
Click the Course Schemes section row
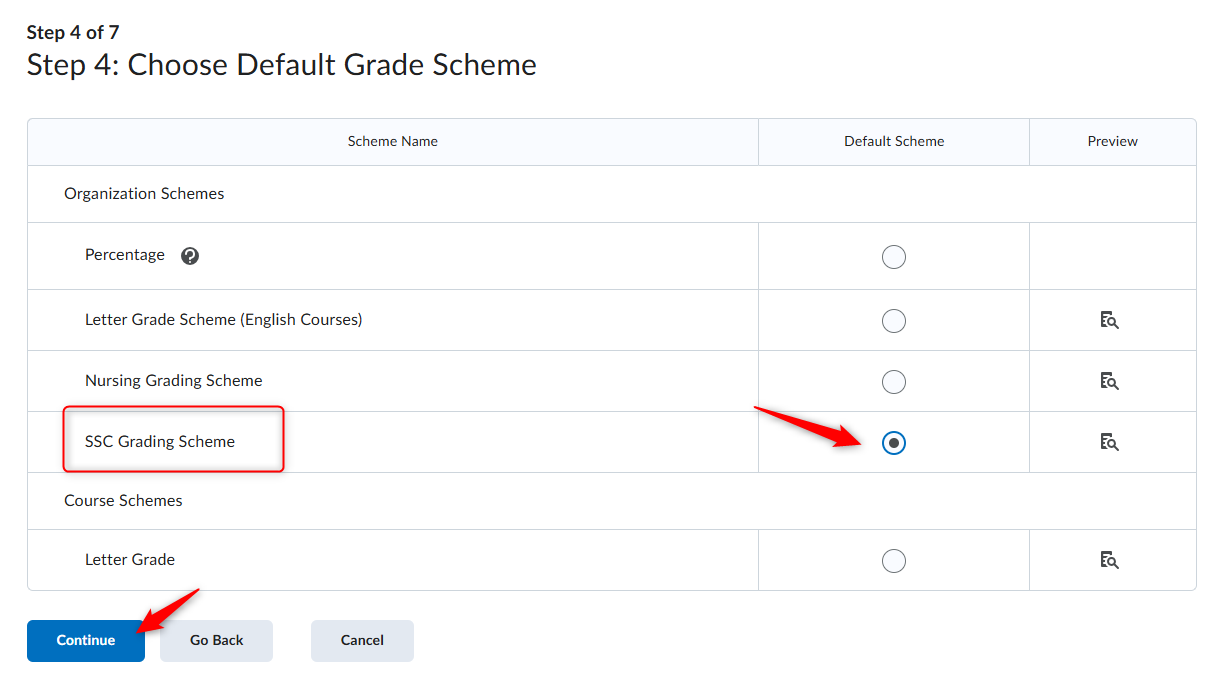(612, 501)
